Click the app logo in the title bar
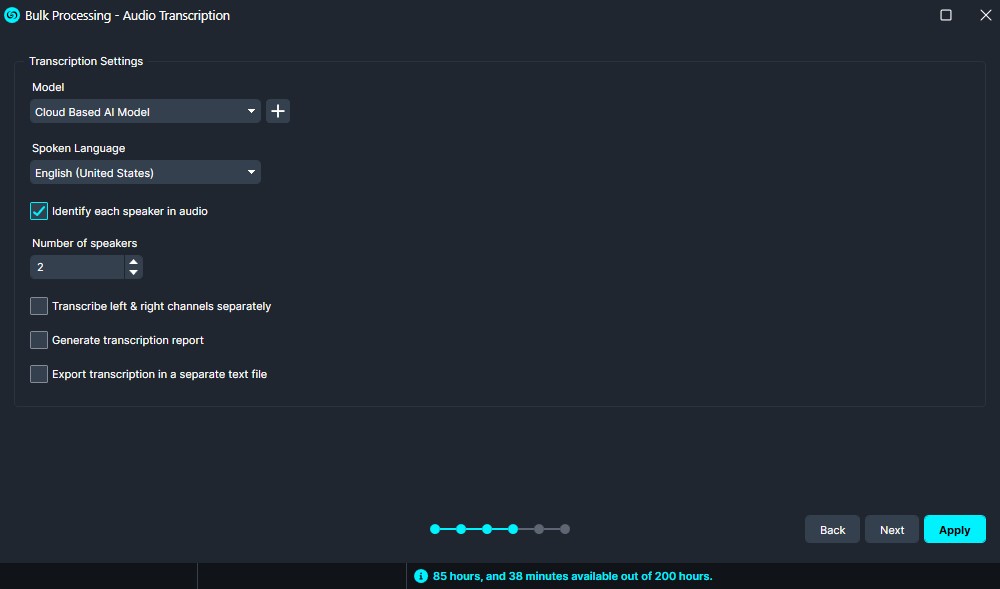The image size is (1000, 589). pyautogui.click(x=11, y=15)
